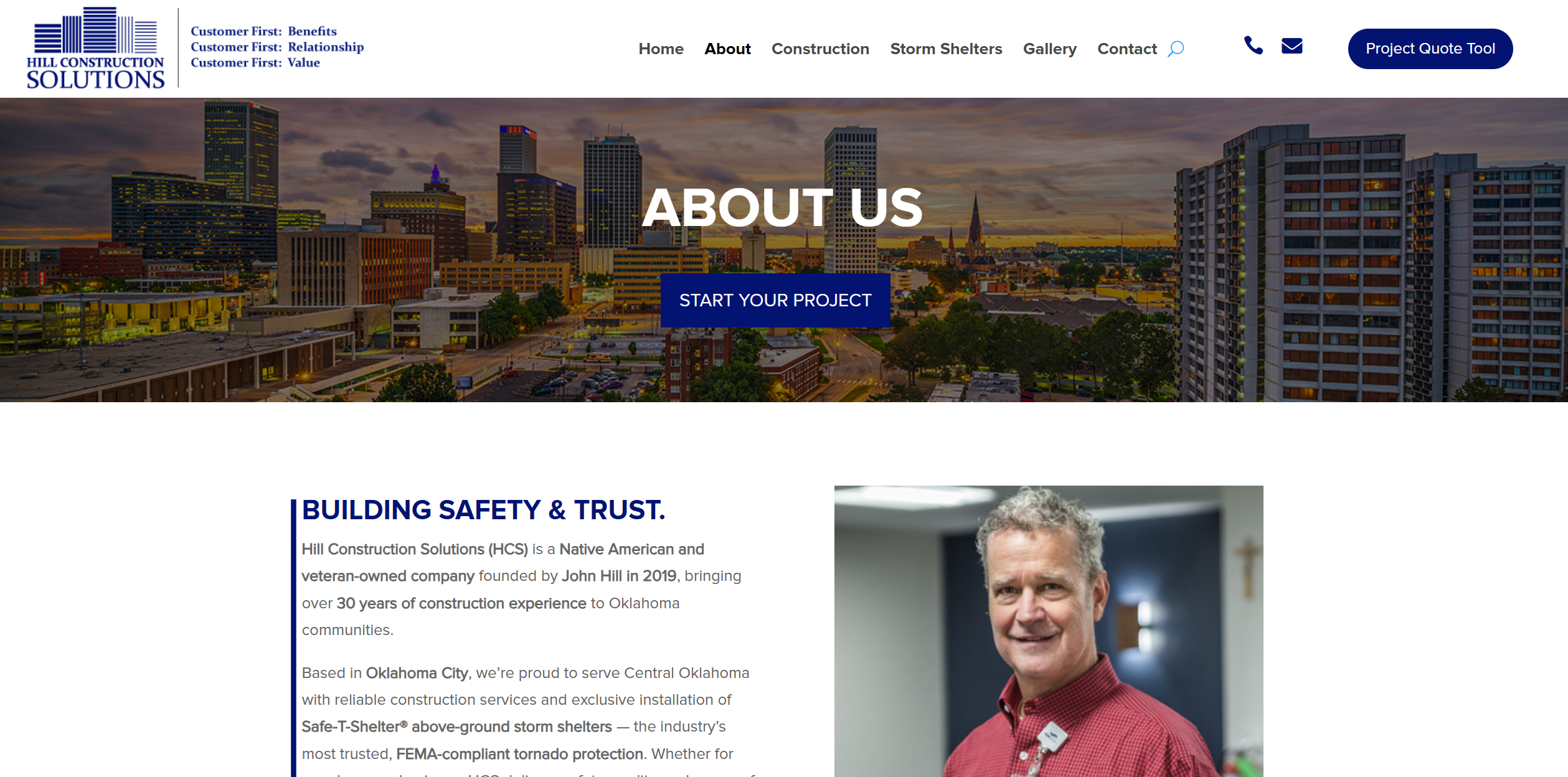
Task: Go to the Storm Shelters page
Action: pos(946,49)
